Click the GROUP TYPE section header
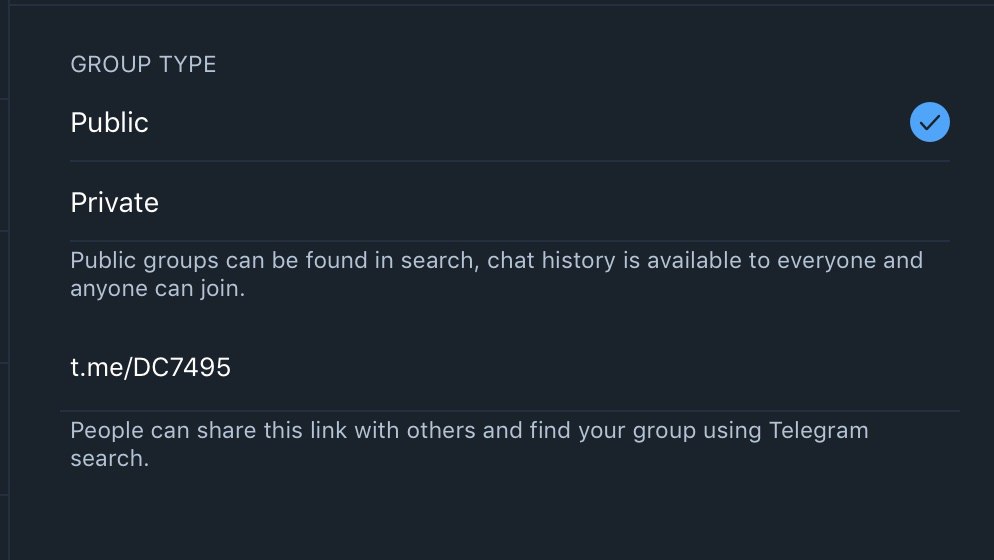This screenshot has width=994, height=560. click(143, 64)
